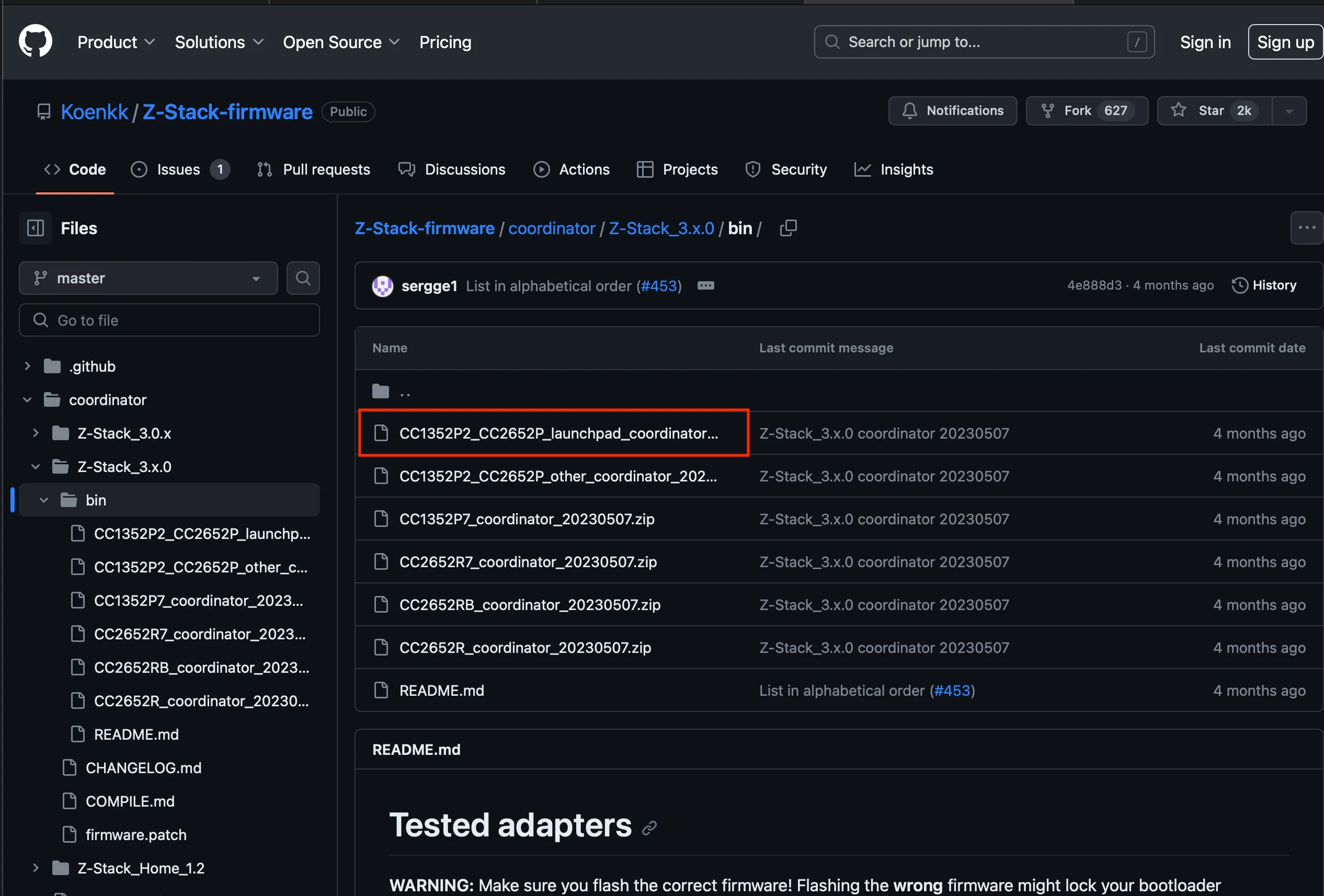1324x896 pixels.
Task: Collapse the bin folder in tree
Action: (44, 500)
